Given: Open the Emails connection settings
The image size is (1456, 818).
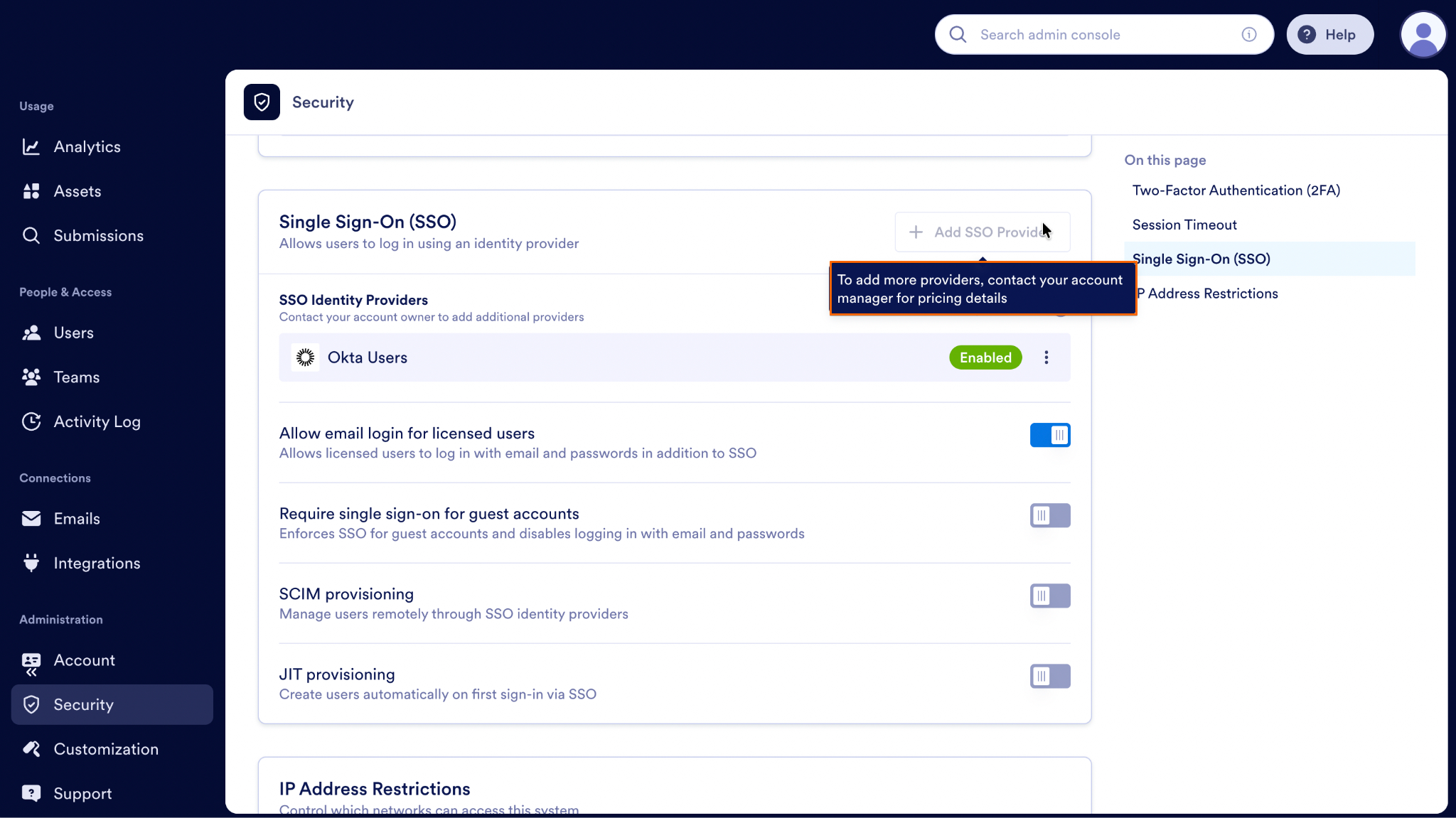Looking at the screenshot, I should (x=77, y=518).
